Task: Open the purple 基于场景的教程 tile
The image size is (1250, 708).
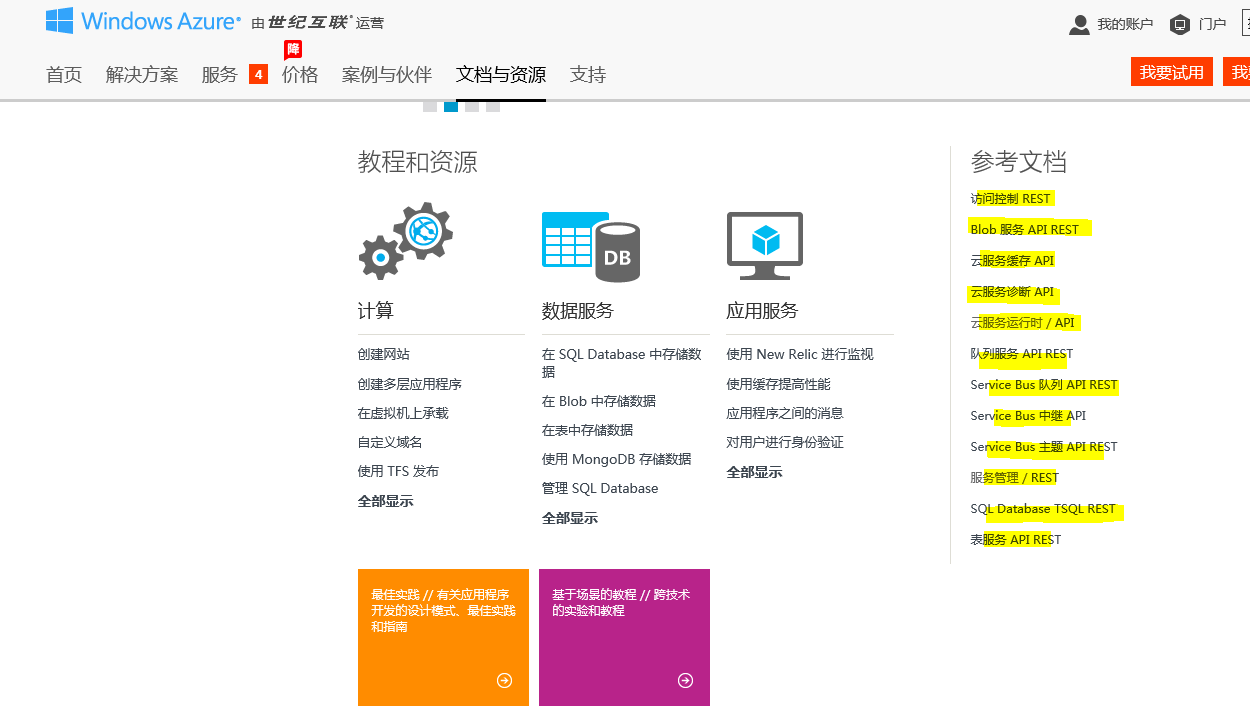Action: 624,637
